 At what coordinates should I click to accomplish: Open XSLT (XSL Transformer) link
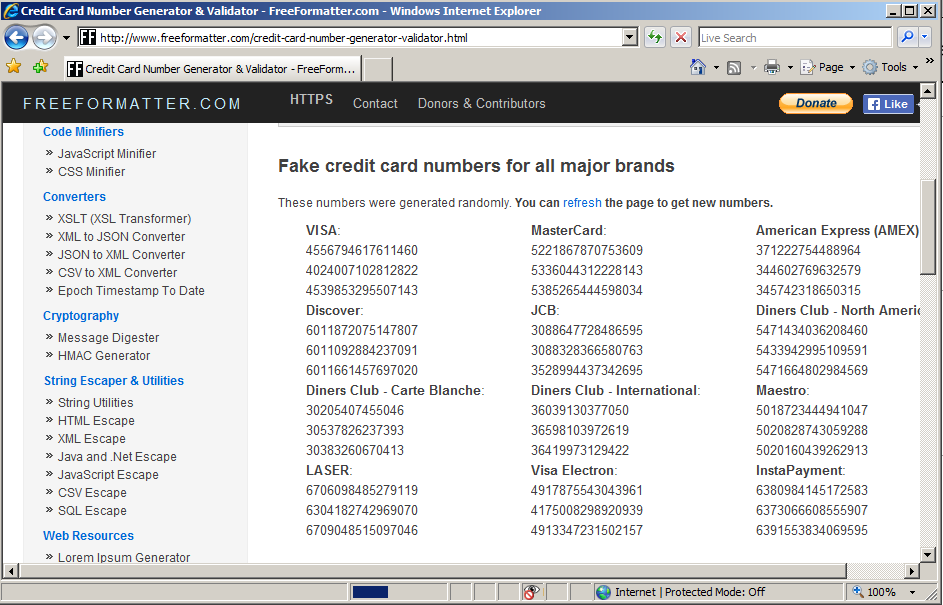click(x=124, y=218)
